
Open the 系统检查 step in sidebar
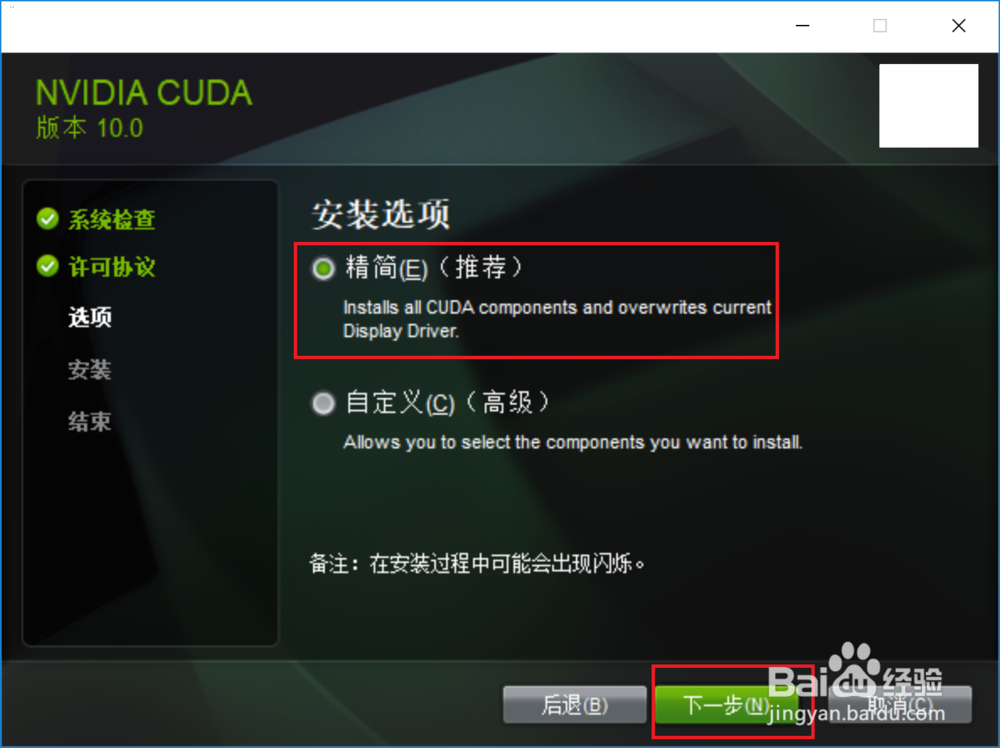tap(112, 219)
